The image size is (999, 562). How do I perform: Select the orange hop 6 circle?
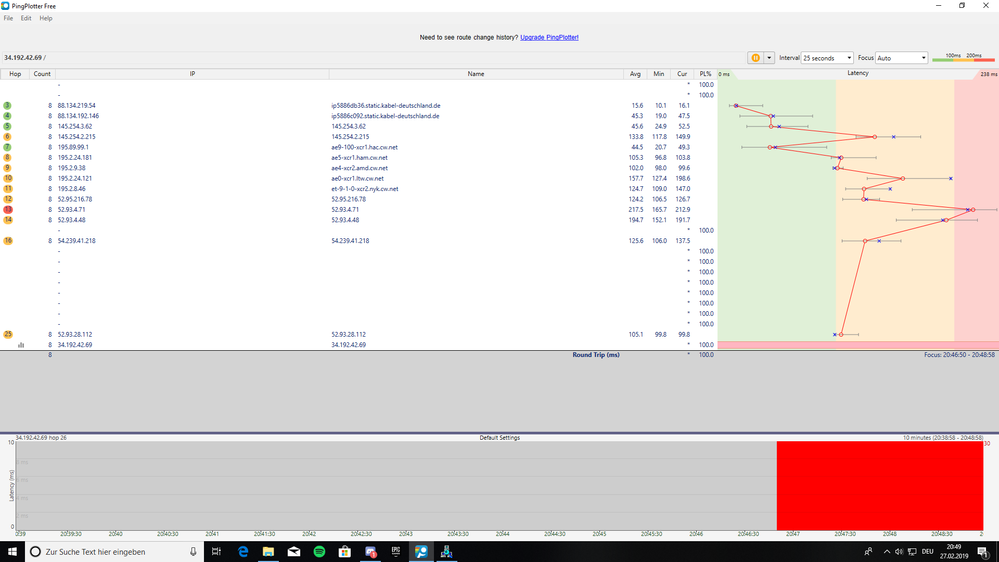pos(7,136)
